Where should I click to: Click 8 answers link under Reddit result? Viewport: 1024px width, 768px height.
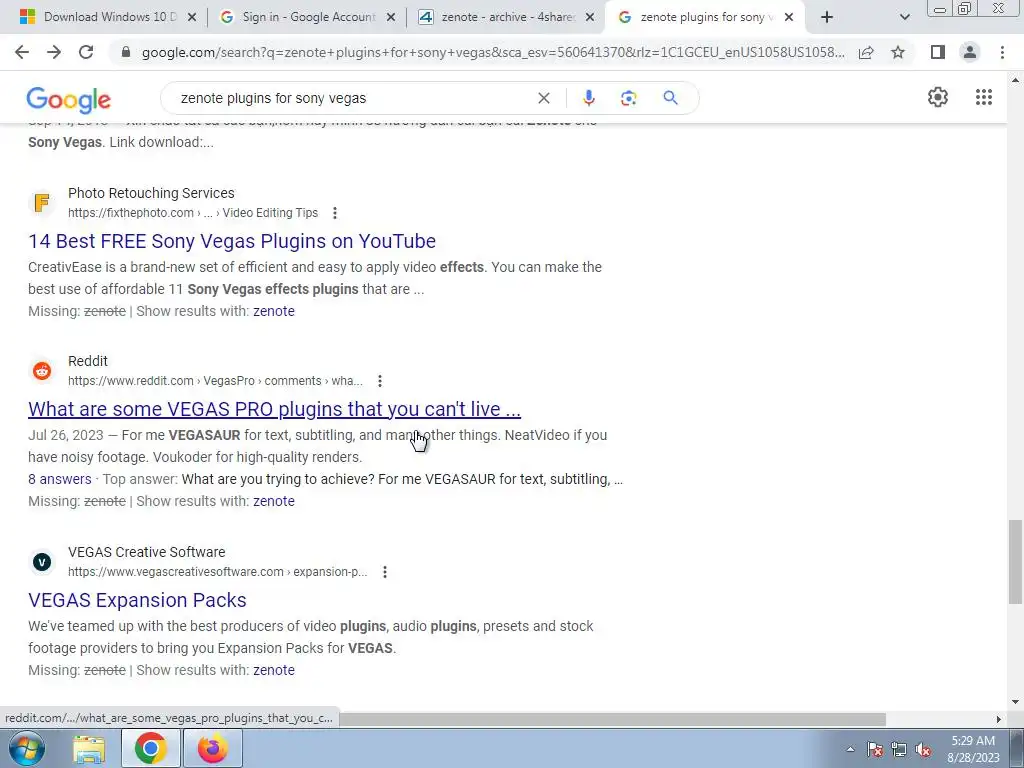pos(59,479)
